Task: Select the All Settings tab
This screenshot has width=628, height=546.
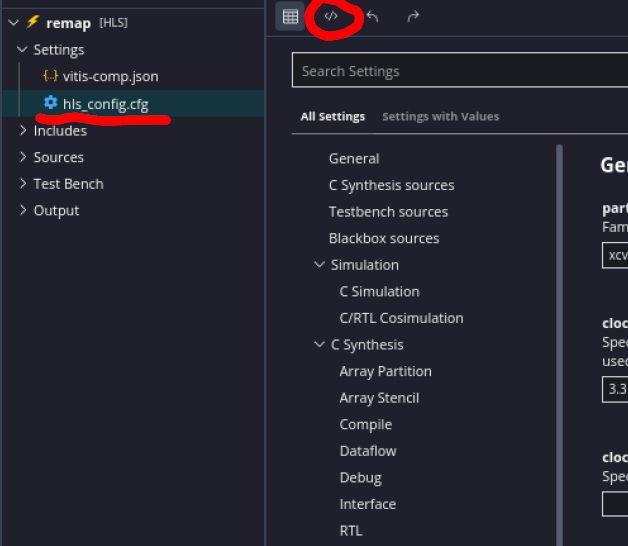Action: tap(333, 117)
